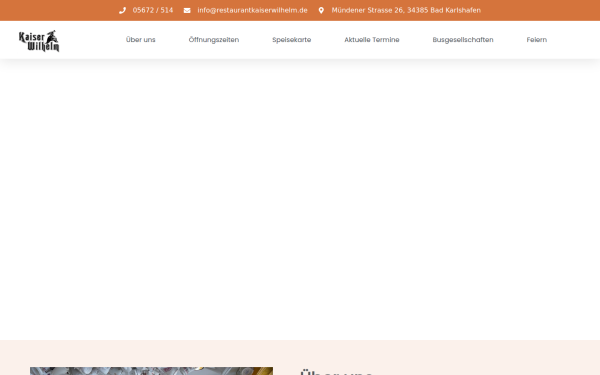Call the phone number 05672 / 514
Viewport: 600px width, 375px height.
pyautogui.click(x=153, y=10)
